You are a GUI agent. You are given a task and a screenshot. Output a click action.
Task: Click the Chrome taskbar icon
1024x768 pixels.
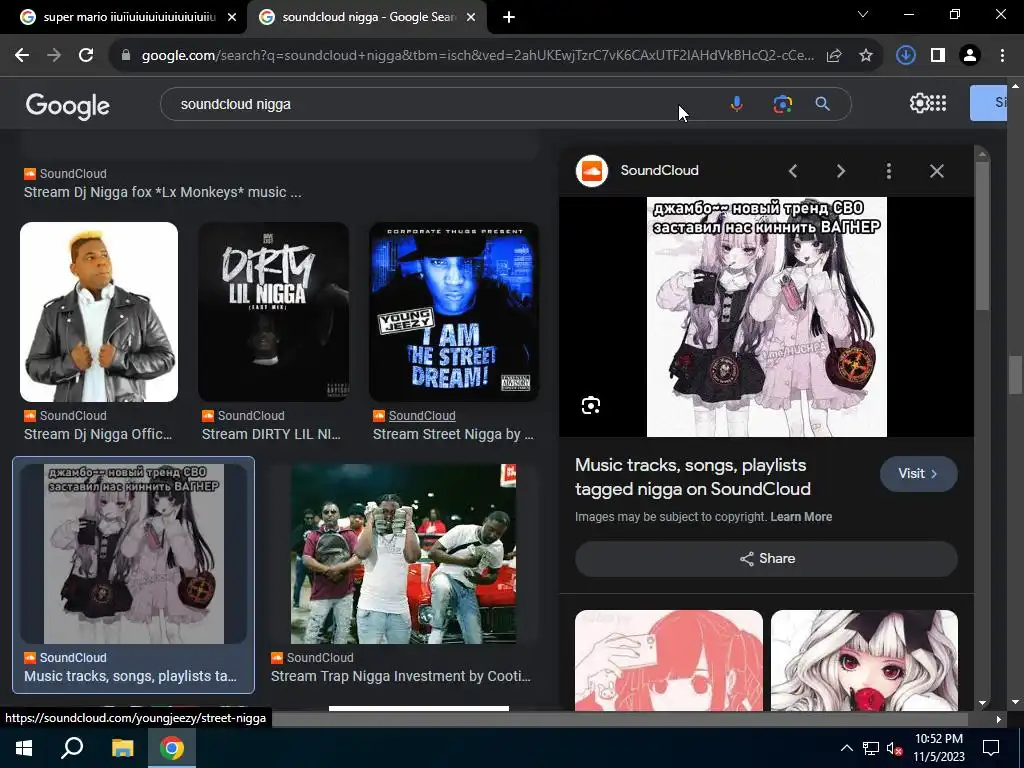[x=172, y=748]
